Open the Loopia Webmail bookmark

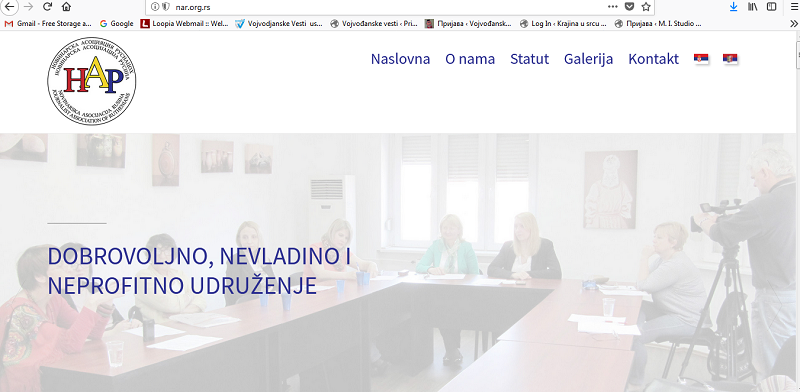pyautogui.click(x=185, y=23)
